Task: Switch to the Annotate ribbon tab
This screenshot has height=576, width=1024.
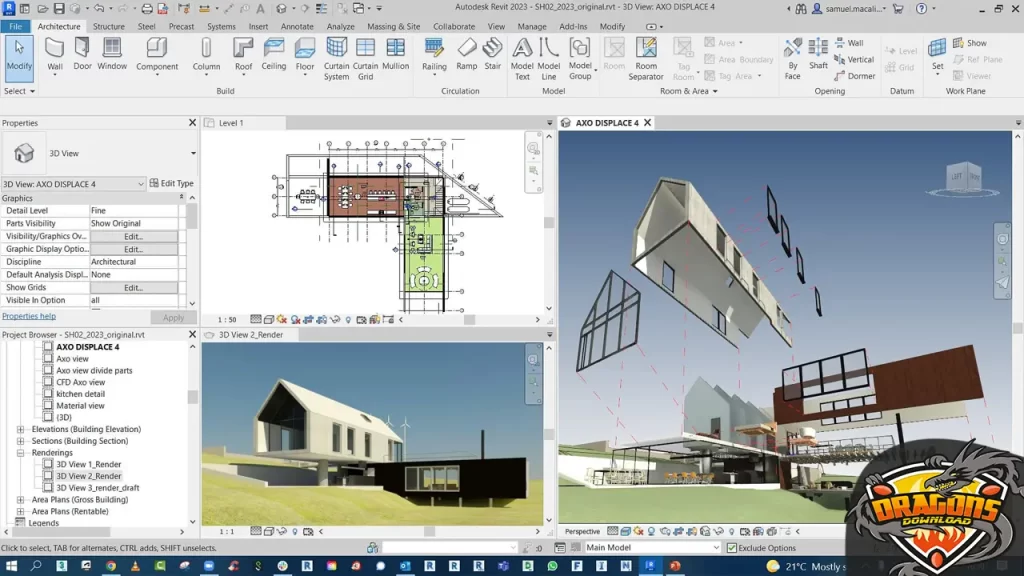Action: click(x=296, y=27)
